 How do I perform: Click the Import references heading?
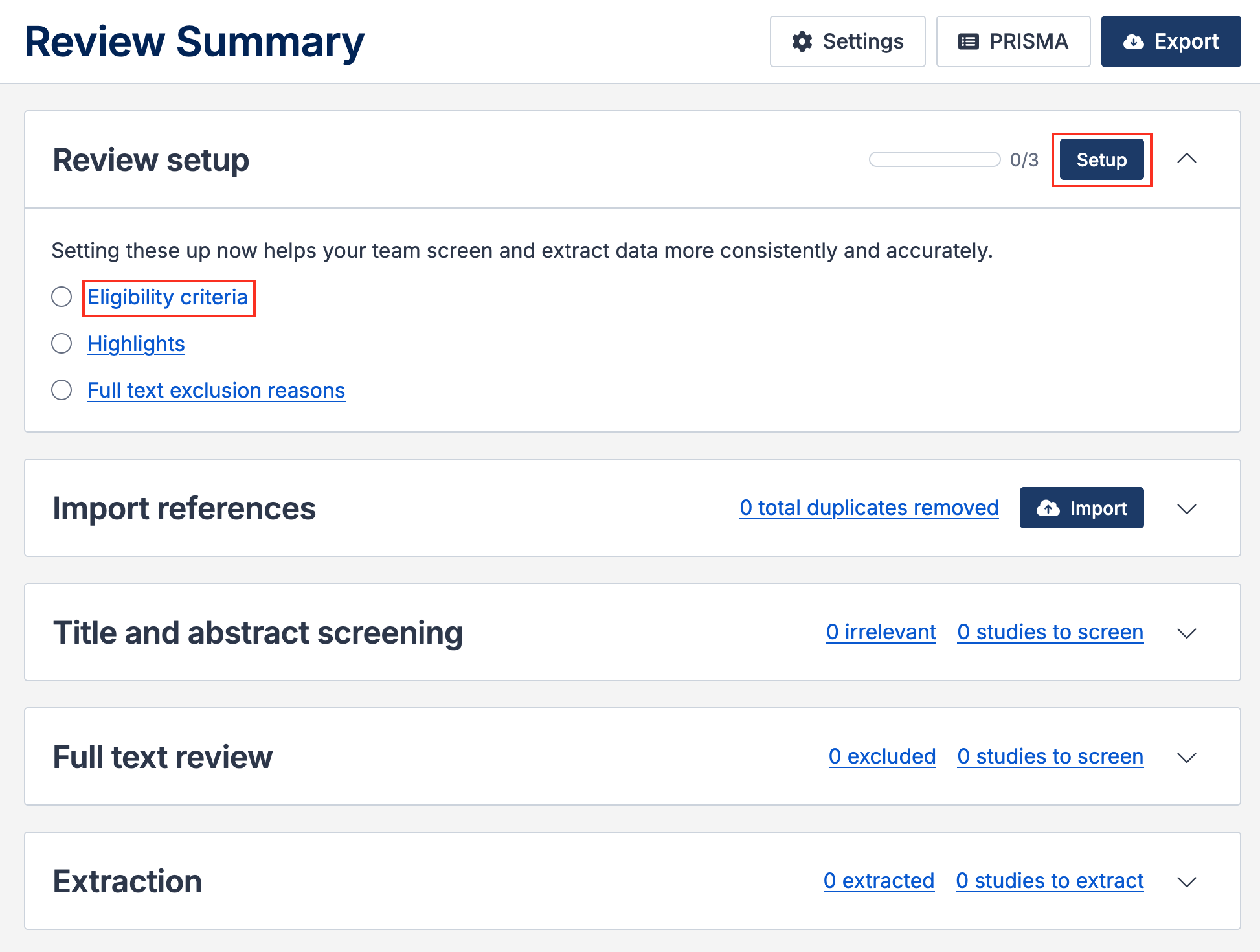(x=184, y=508)
